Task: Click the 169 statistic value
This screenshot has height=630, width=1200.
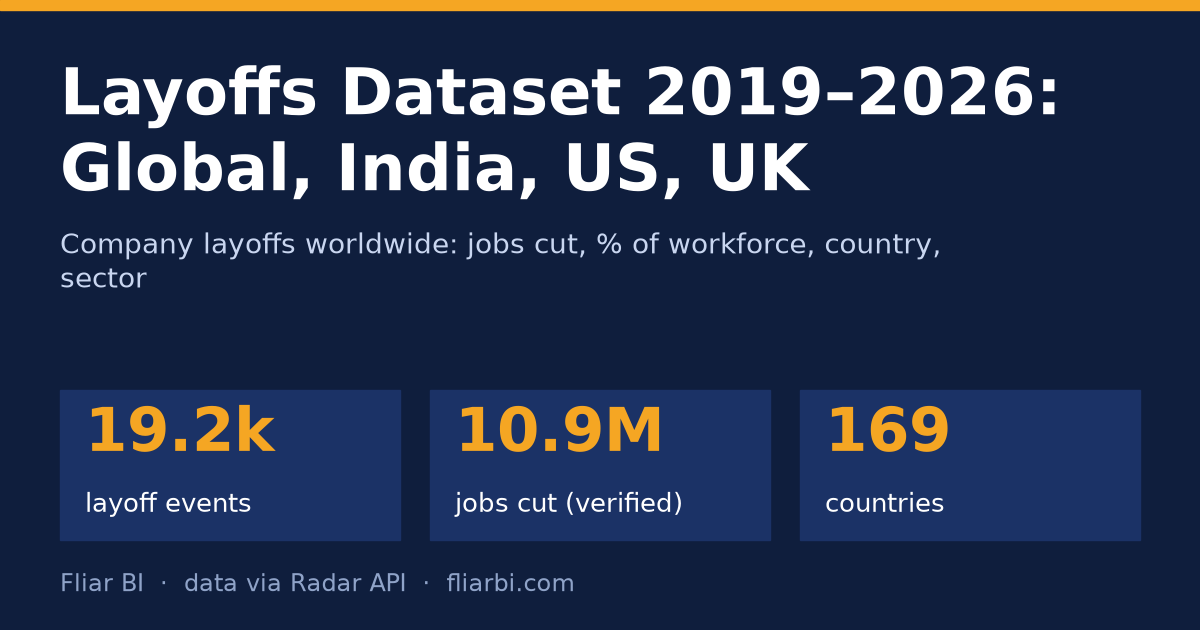Action: (x=888, y=432)
